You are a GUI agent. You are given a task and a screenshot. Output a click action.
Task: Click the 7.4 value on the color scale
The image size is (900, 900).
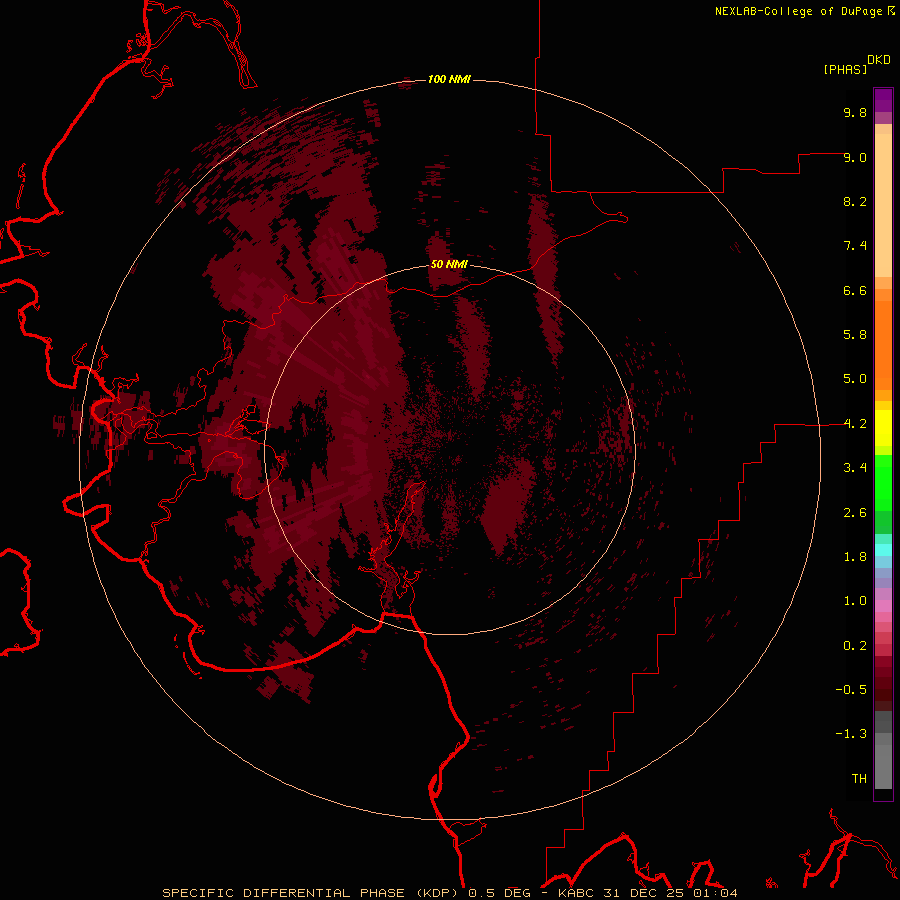point(855,246)
